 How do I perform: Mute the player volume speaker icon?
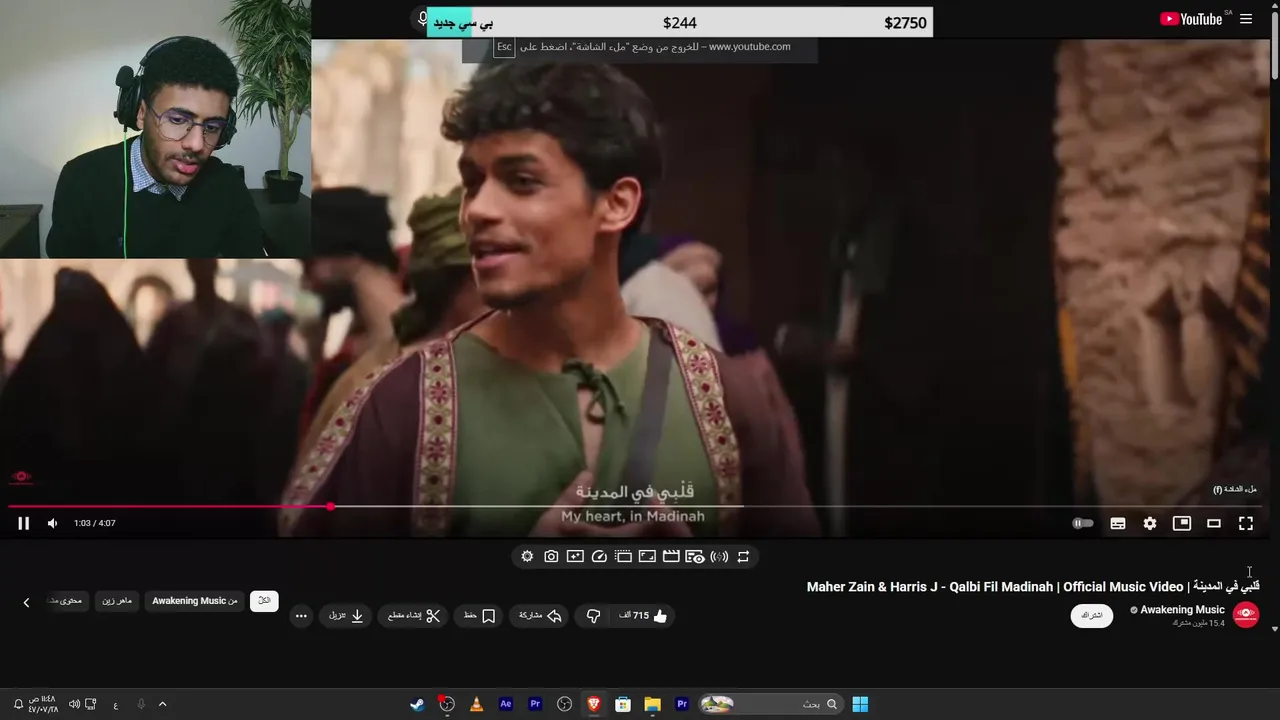[52, 523]
